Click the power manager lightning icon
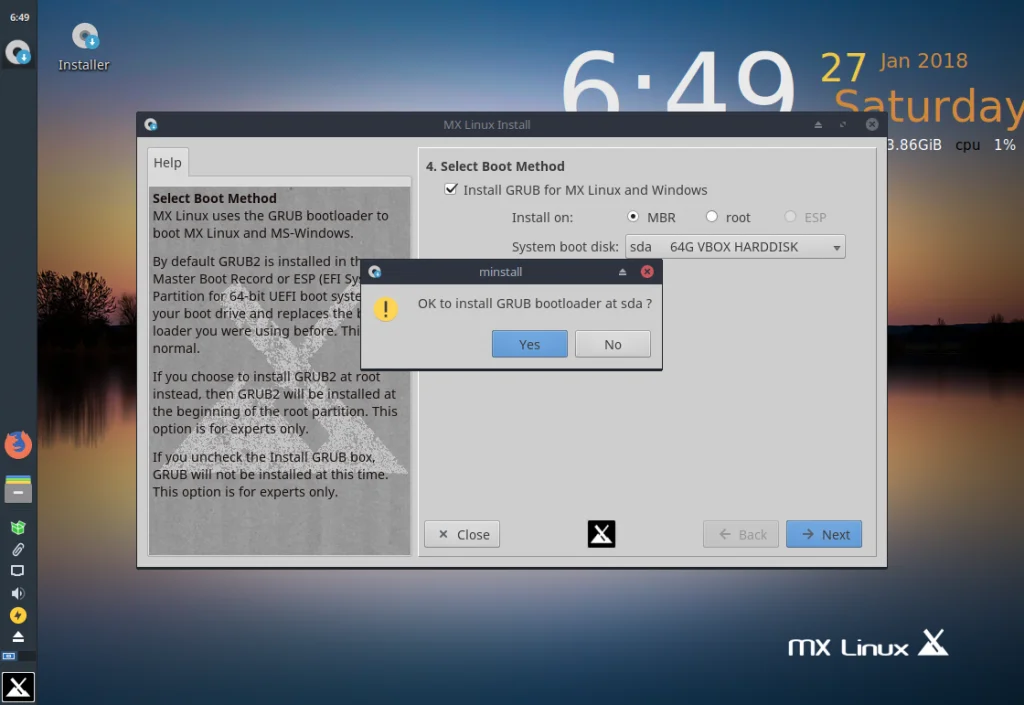This screenshot has width=1024, height=705. (18, 616)
